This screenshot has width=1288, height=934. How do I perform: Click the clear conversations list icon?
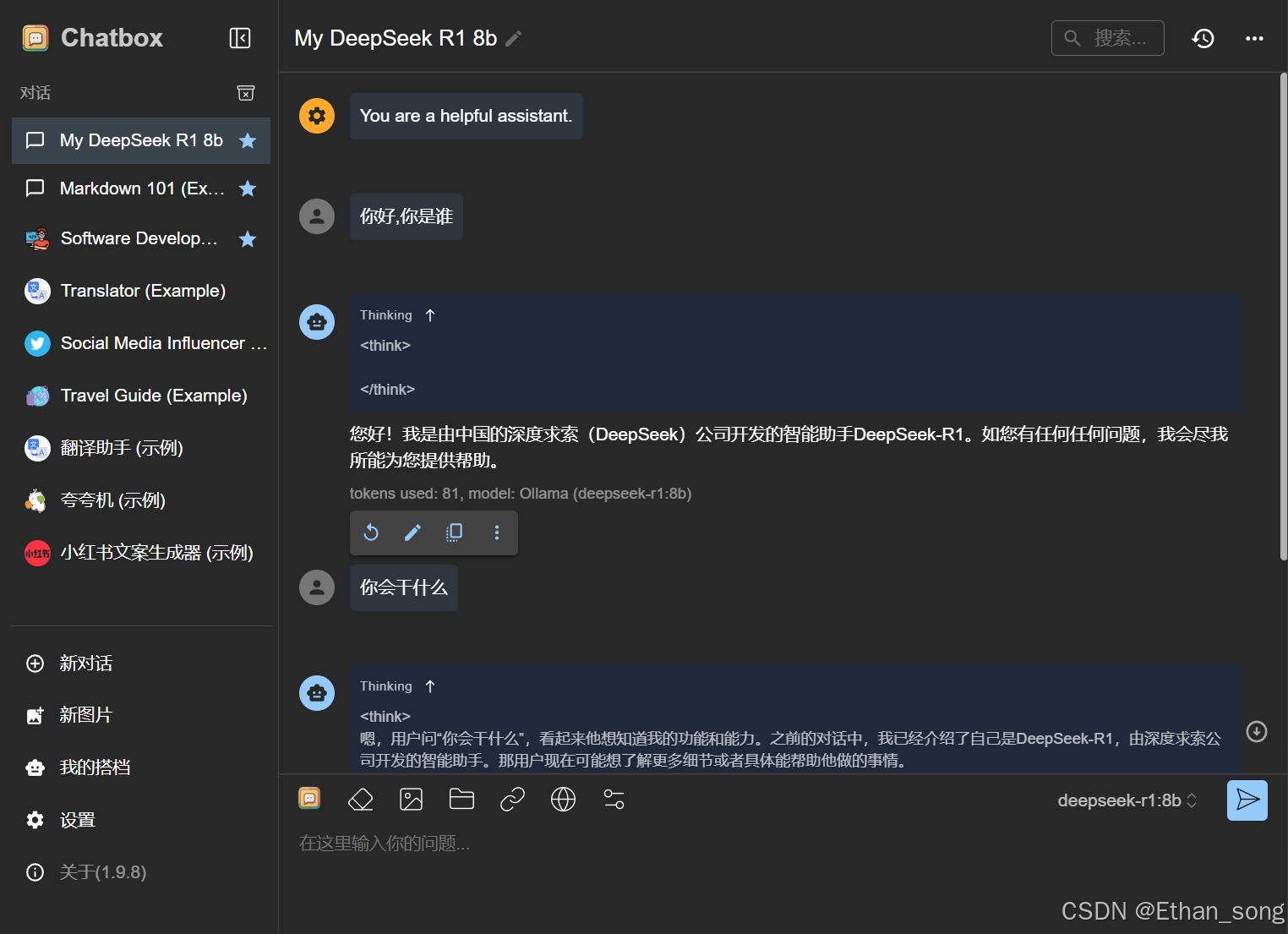click(246, 93)
